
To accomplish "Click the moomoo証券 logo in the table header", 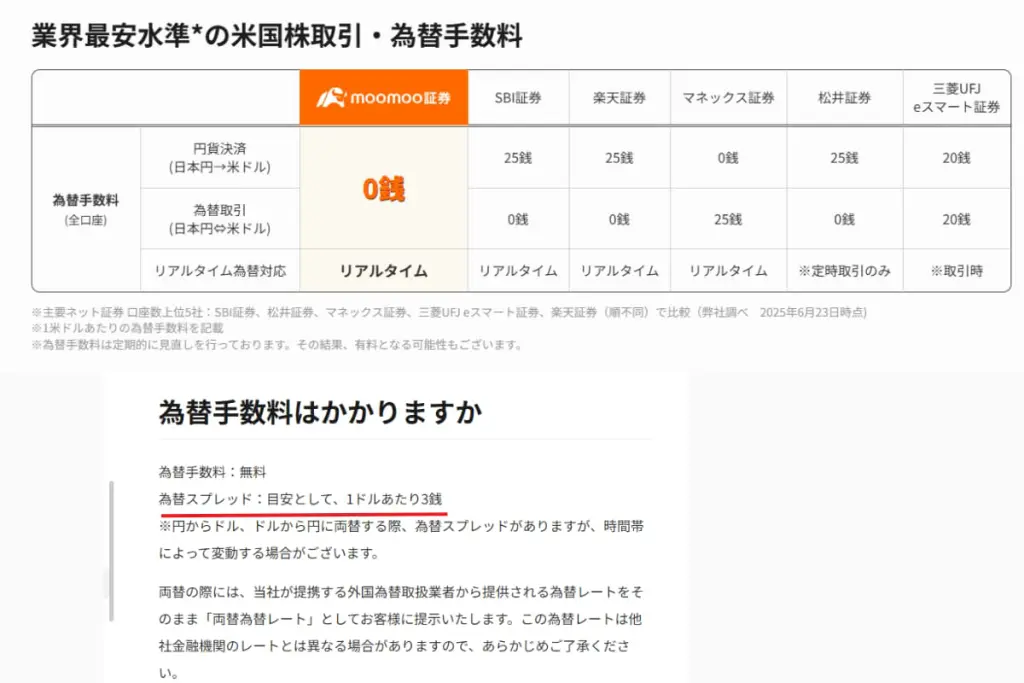I will coord(383,97).
